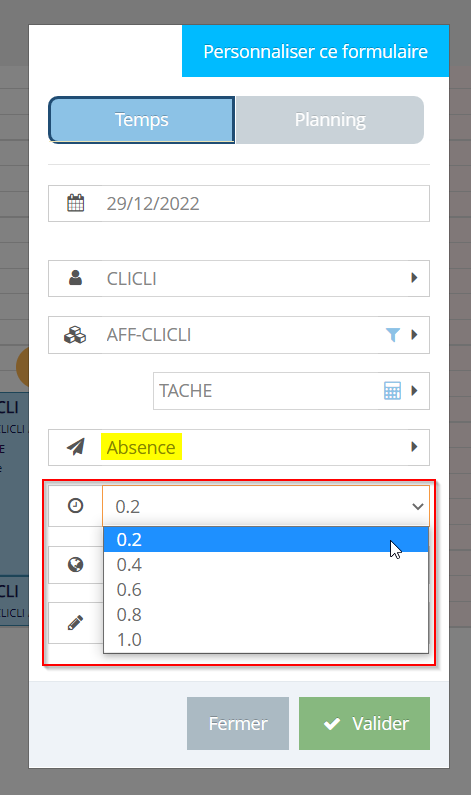Expand the AFF-CLICLI selector arrow
This screenshot has height=795, width=471.
(x=414, y=335)
